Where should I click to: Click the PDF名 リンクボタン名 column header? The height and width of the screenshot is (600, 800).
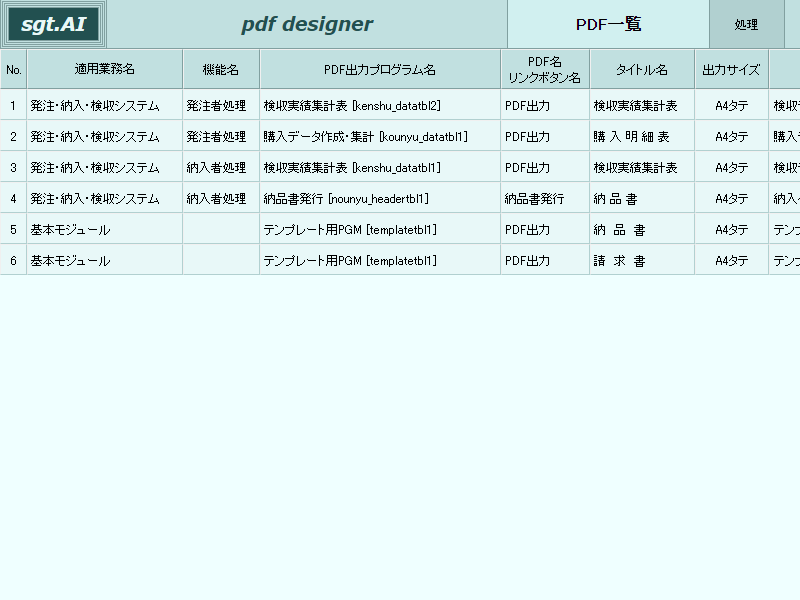tap(545, 69)
